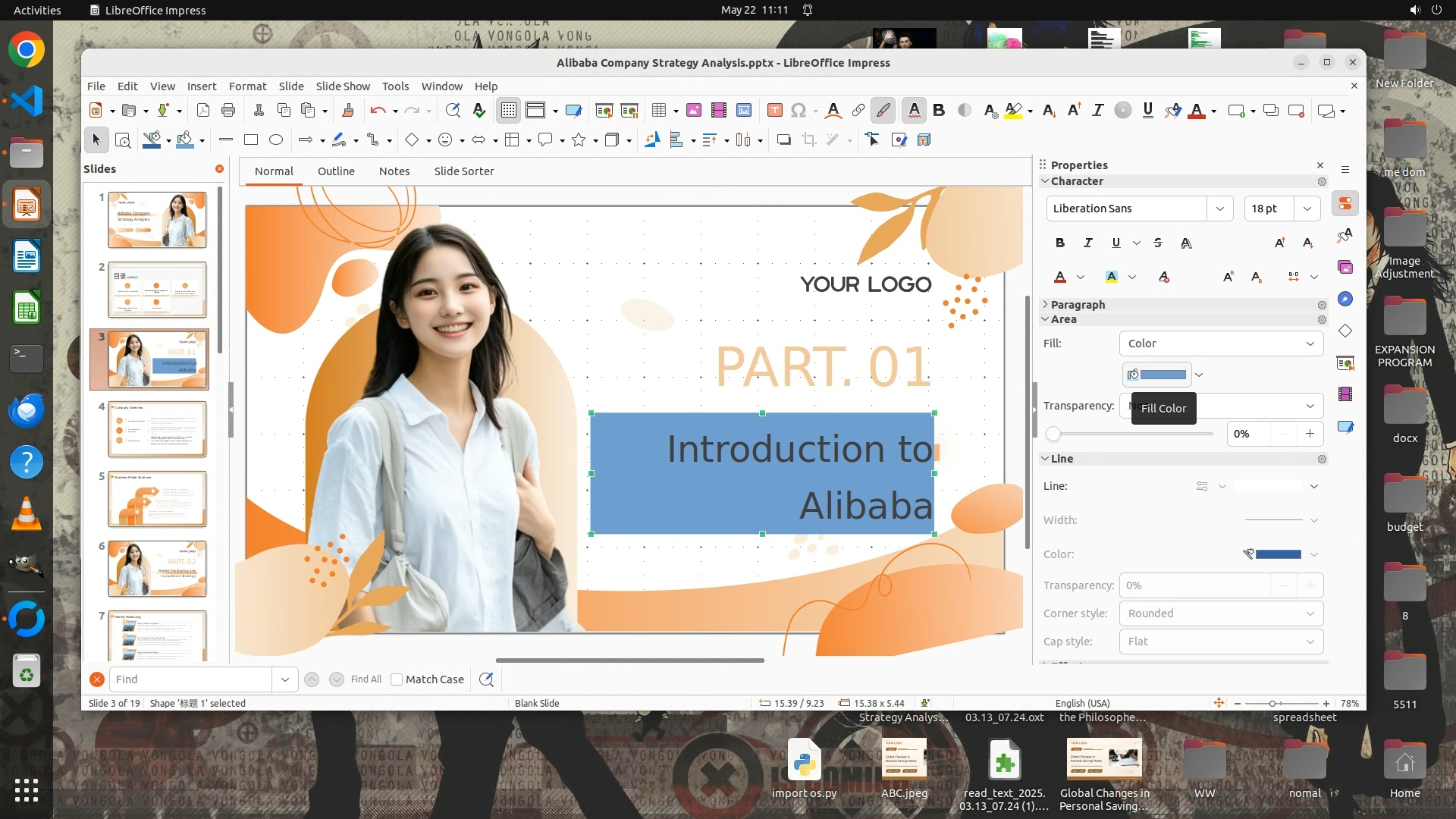This screenshot has height=819, width=1456.
Task: Select the slide 5 thumbnail
Action: [157, 499]
